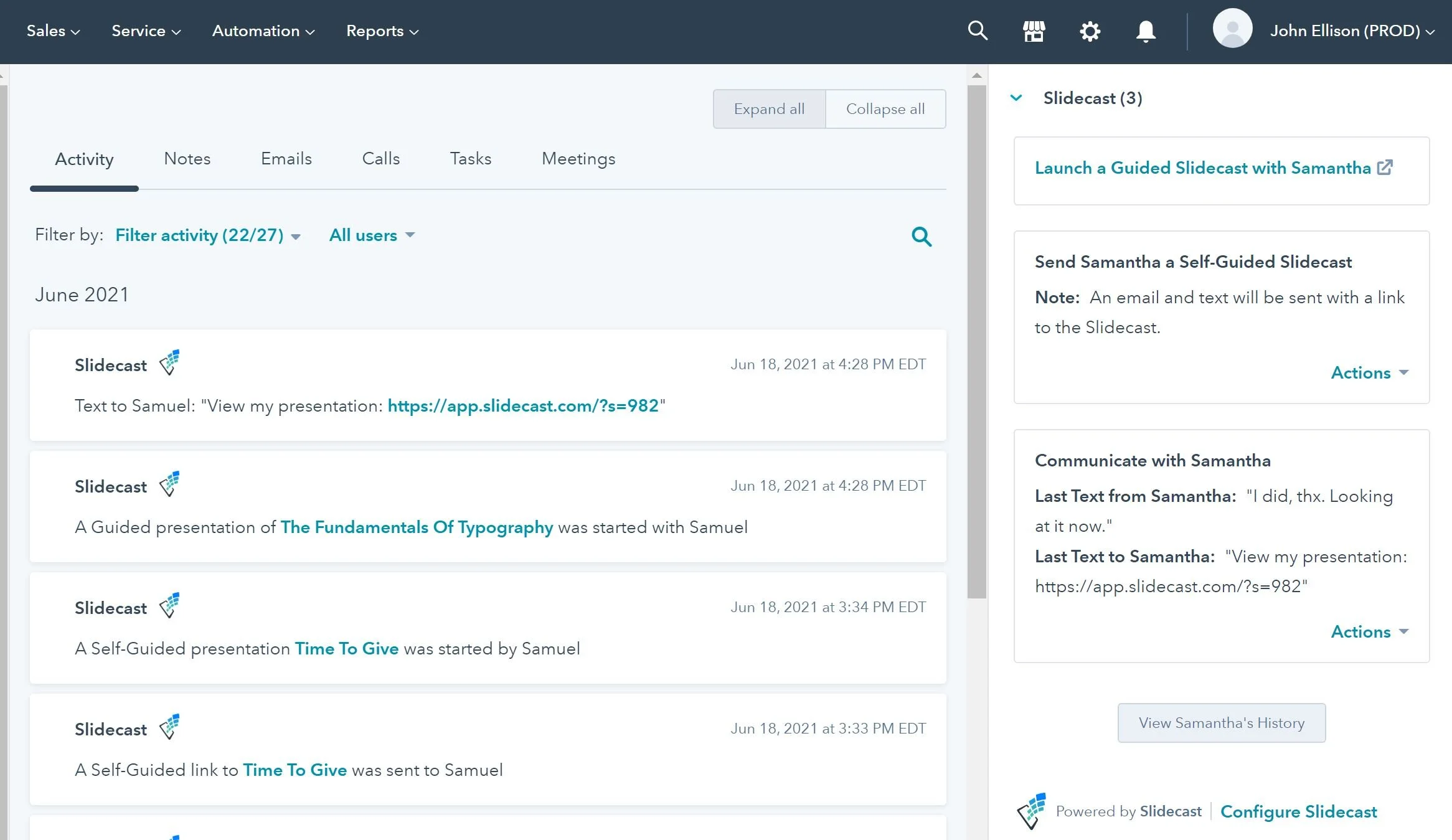The height and width of the screenshot is (840, 1452).
Task: Open the Automation menu
Action: (263, 31)
